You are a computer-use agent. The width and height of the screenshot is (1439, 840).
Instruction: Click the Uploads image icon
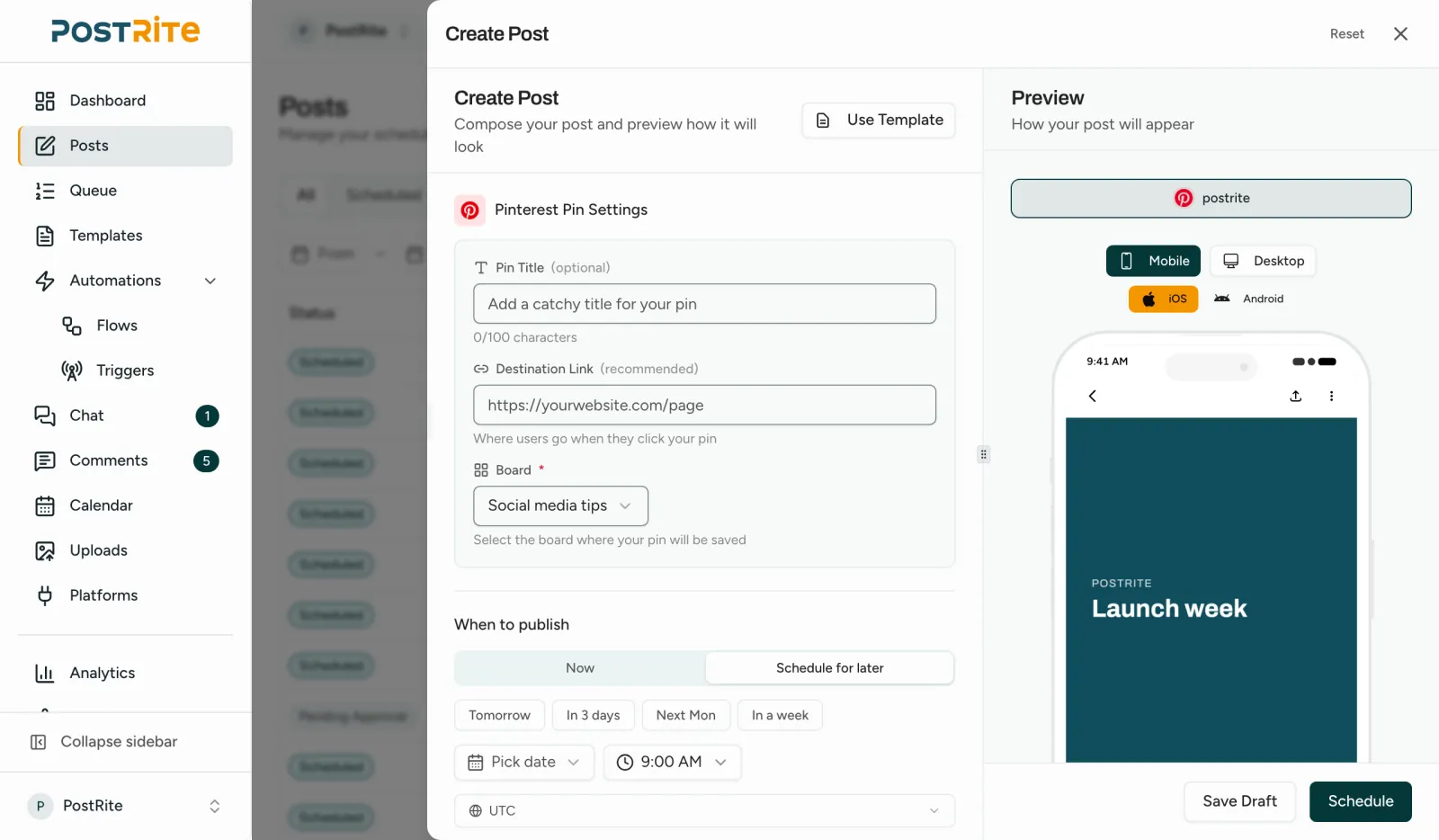click(x=45, y=550)
